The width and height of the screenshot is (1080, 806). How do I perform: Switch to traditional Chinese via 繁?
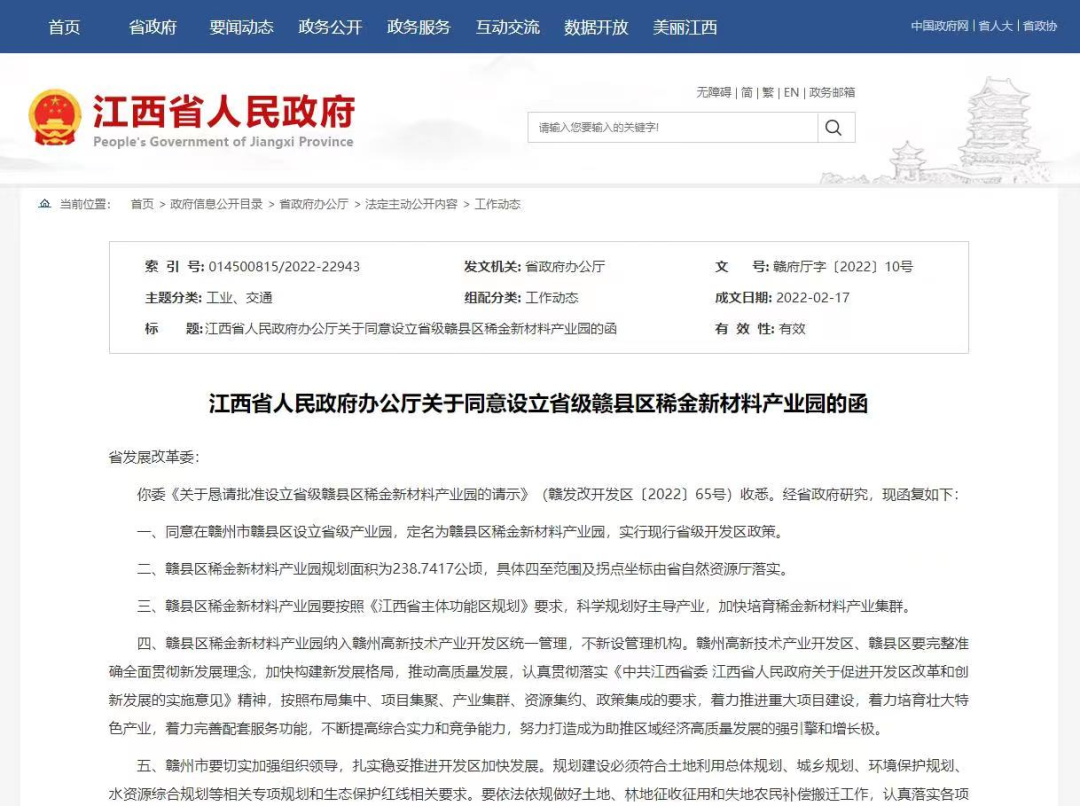coord(769,92)
